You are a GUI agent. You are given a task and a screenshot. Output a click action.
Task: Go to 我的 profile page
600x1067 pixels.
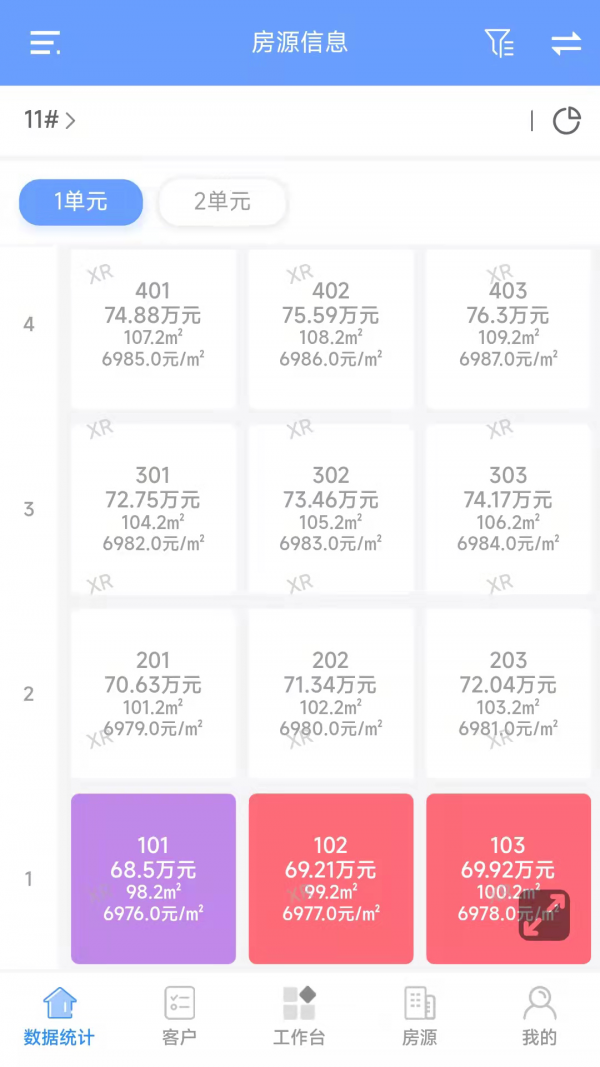click(539, 1015)
